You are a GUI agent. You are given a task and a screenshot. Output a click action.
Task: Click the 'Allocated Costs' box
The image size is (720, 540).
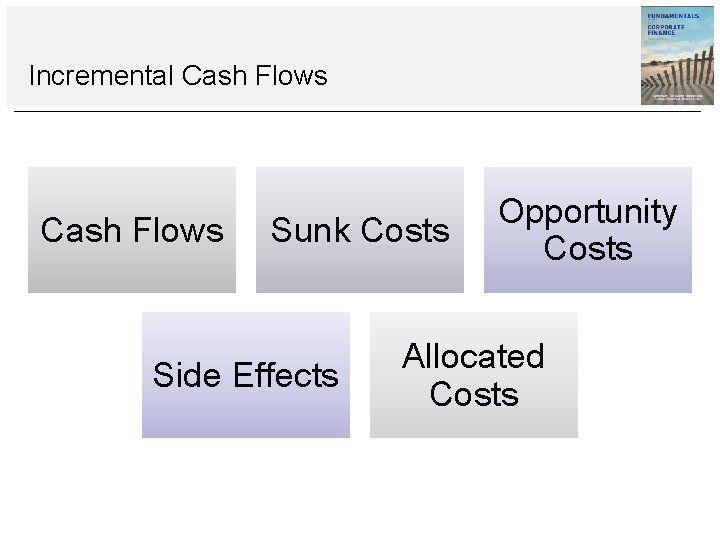coord(474,375)
